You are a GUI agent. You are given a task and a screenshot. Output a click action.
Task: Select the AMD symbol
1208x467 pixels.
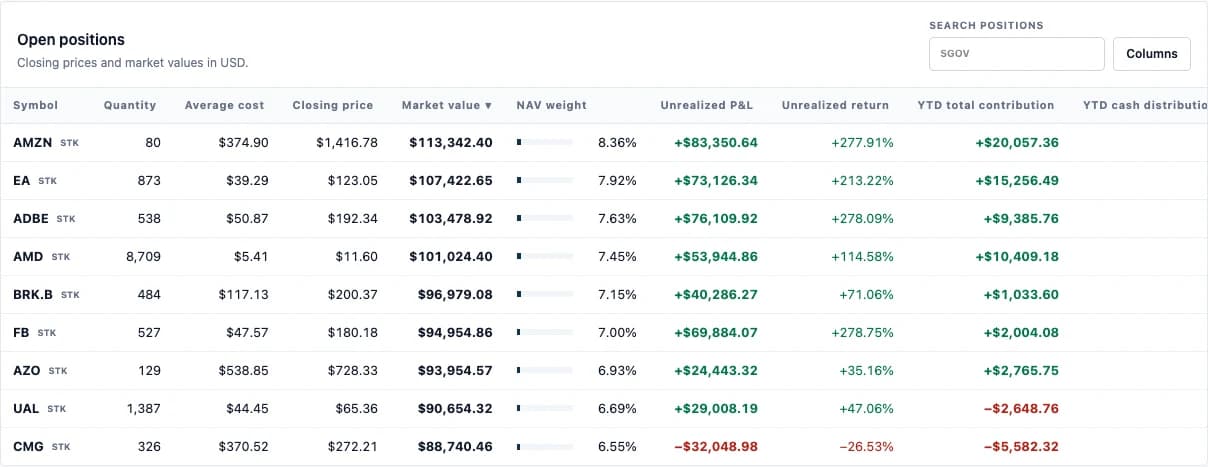pyautogui.click(x=28, y=257)
